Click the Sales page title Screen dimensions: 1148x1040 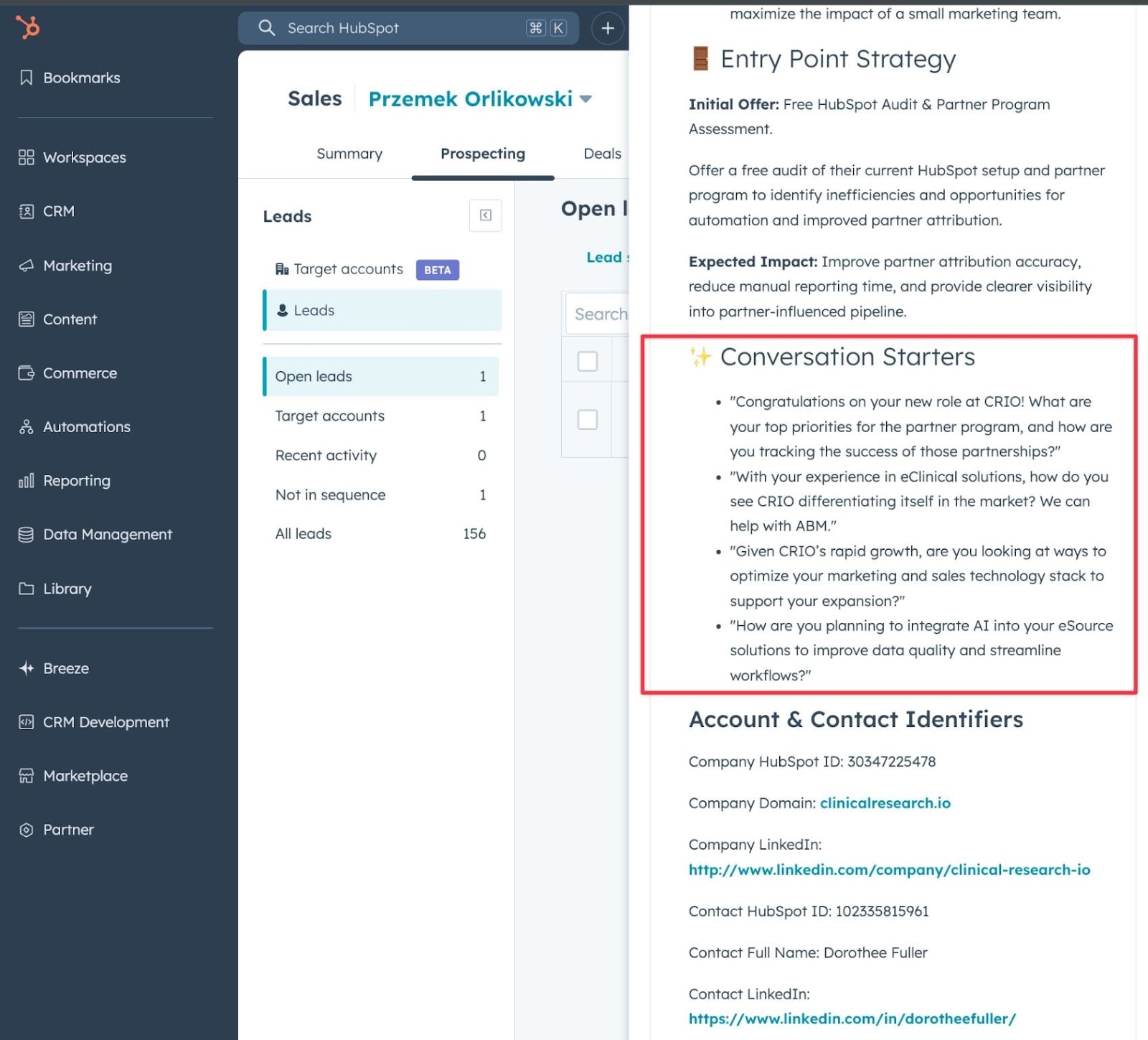click(315, 98)
